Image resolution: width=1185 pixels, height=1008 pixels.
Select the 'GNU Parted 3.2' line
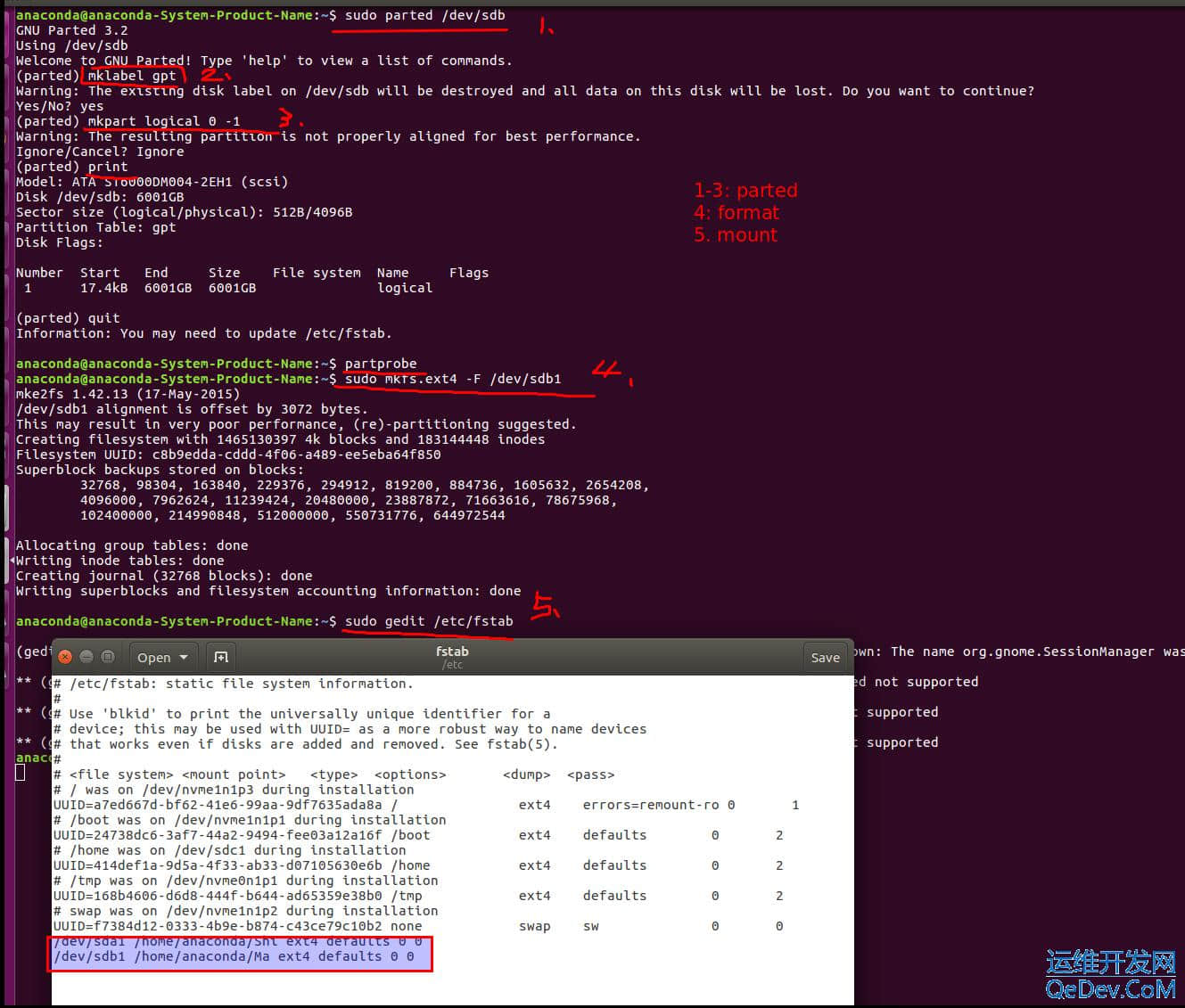pos(72,30)
